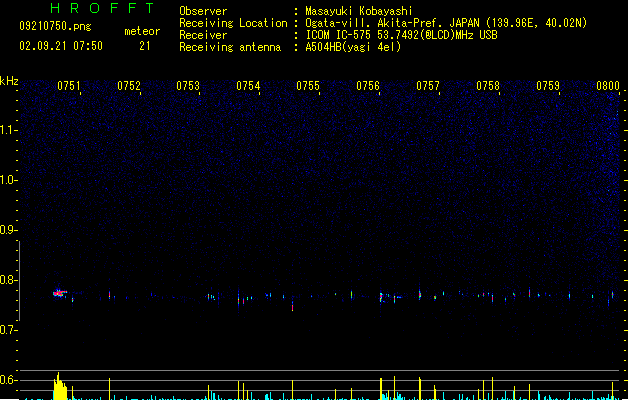Image resolution: width=629 pixels, height=400 pixels.
Task: Click the 0757 time marker
Action: coord(428,86)
